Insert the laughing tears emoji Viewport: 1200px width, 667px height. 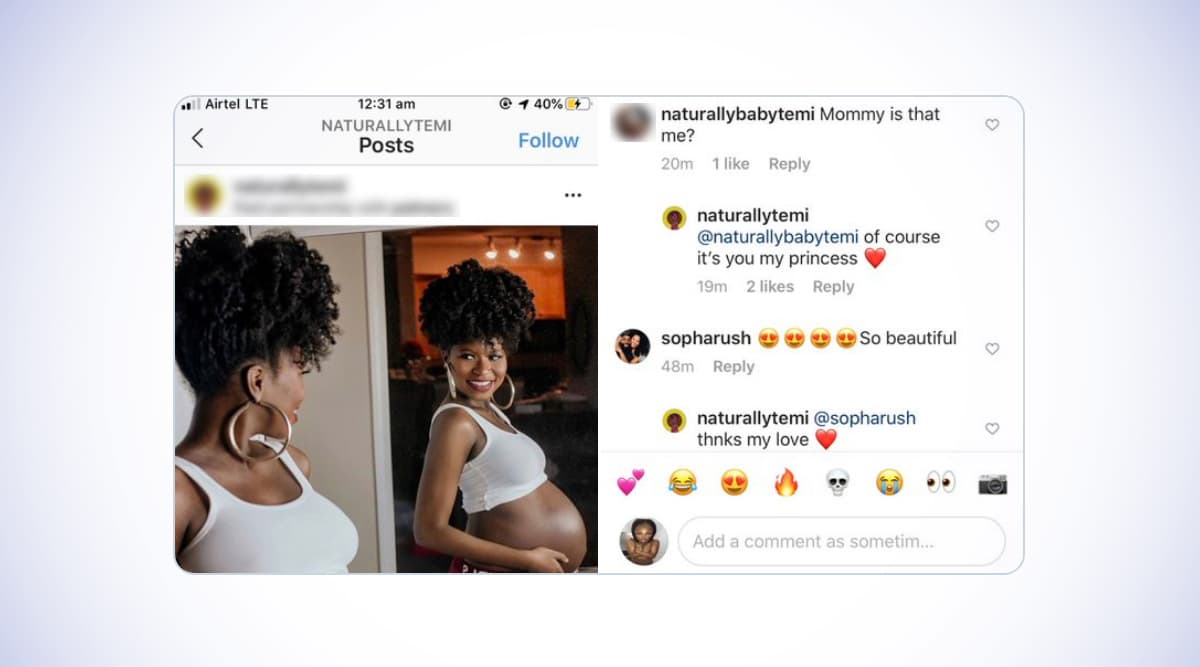pos(682,483)
